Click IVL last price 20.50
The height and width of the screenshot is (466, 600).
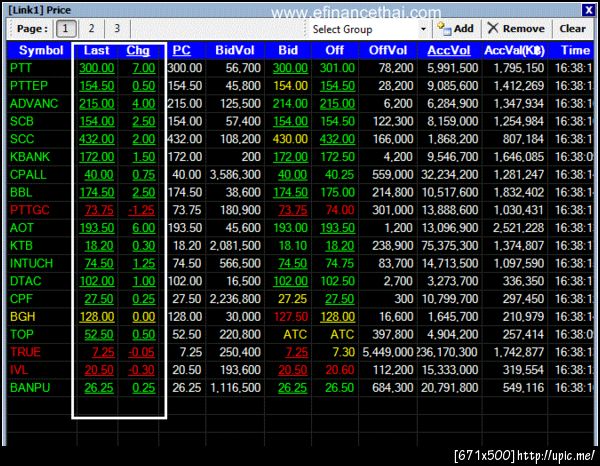[x=99, y=370]
